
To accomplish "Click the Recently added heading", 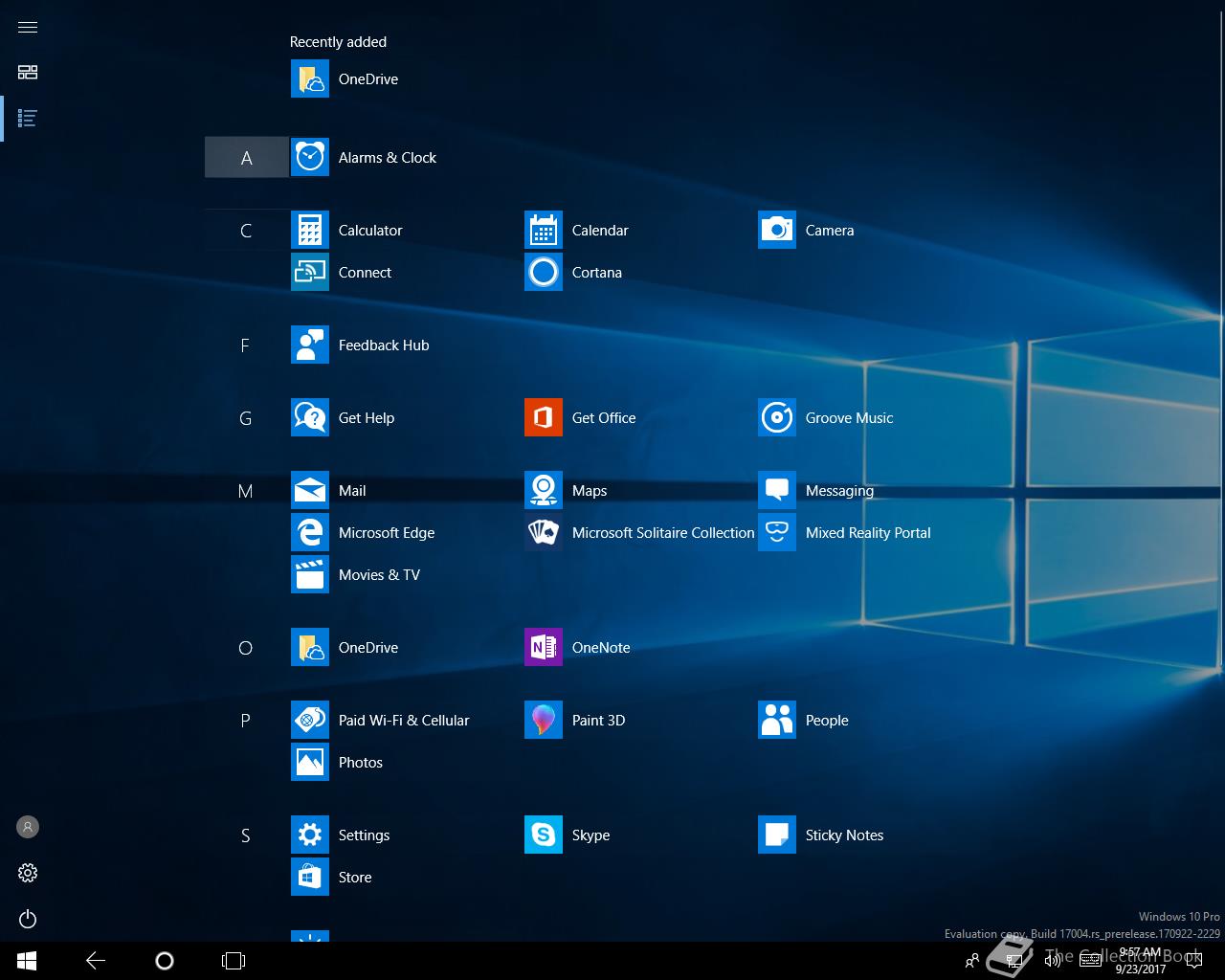I will tap(338, 42).
